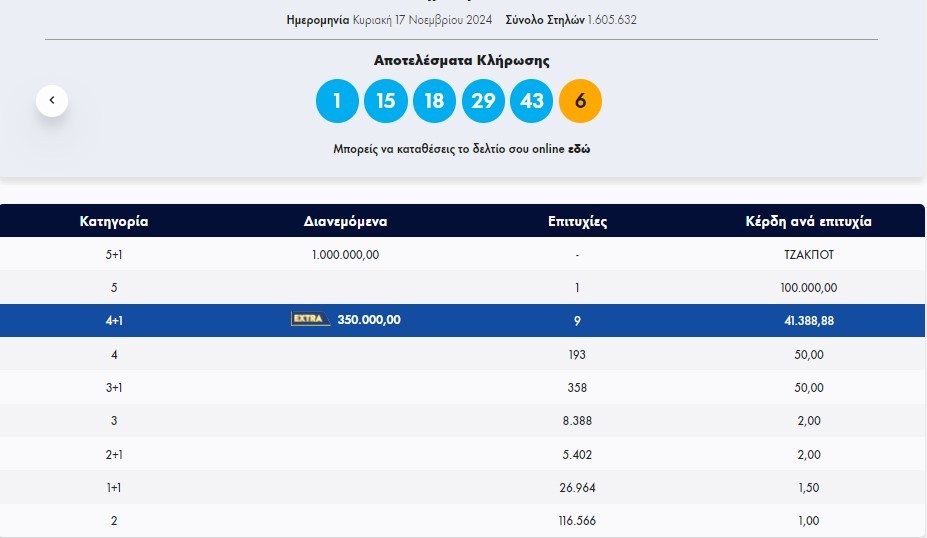Viewport: 927px width, 538px height.
Task: Click the 41.388,88 winnings value
Action: 810,321
